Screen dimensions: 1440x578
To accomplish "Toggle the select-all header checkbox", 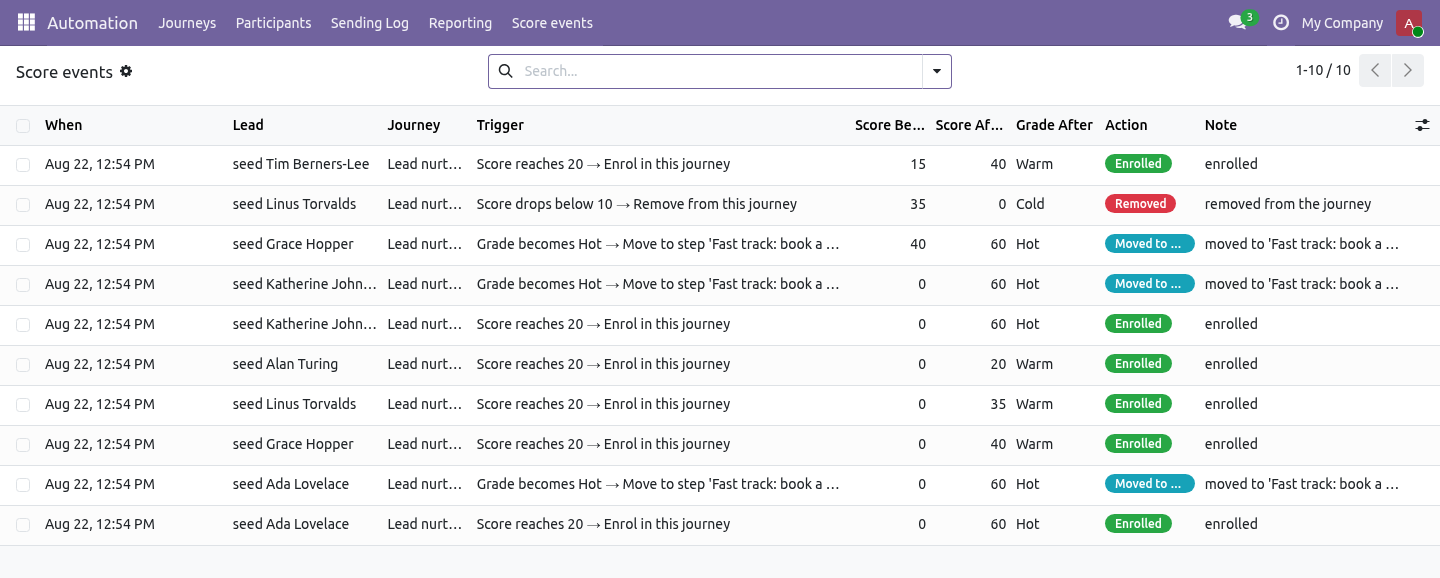I will (23, 125).
